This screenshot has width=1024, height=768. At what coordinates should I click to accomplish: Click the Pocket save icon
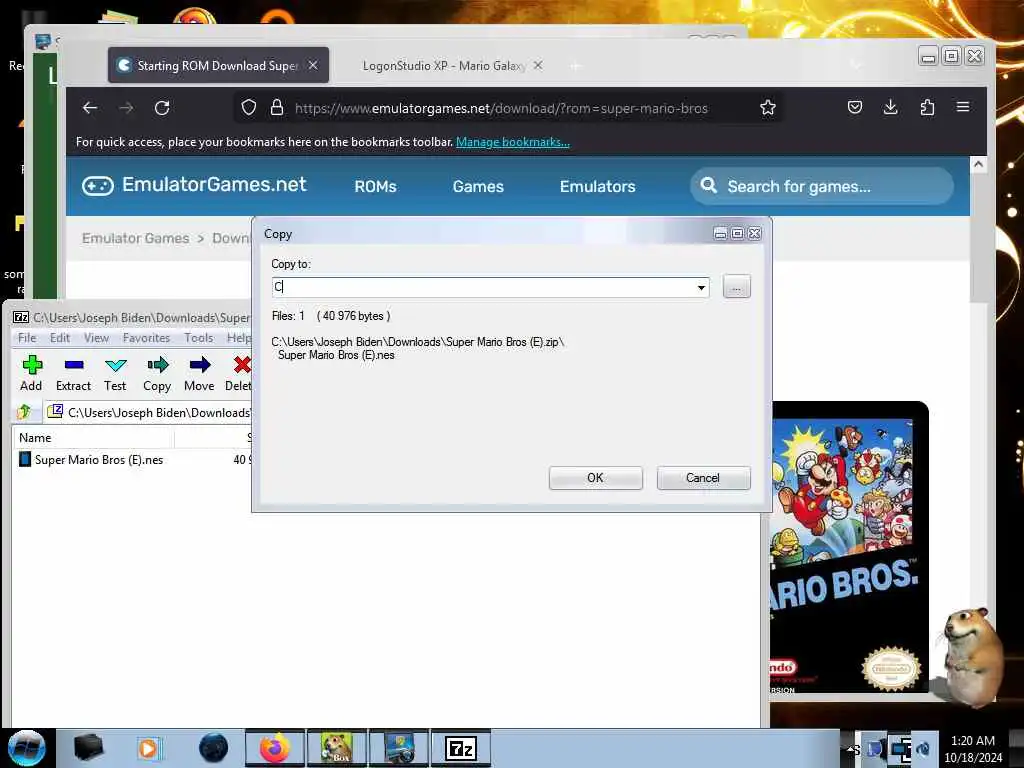pos(854,107)
